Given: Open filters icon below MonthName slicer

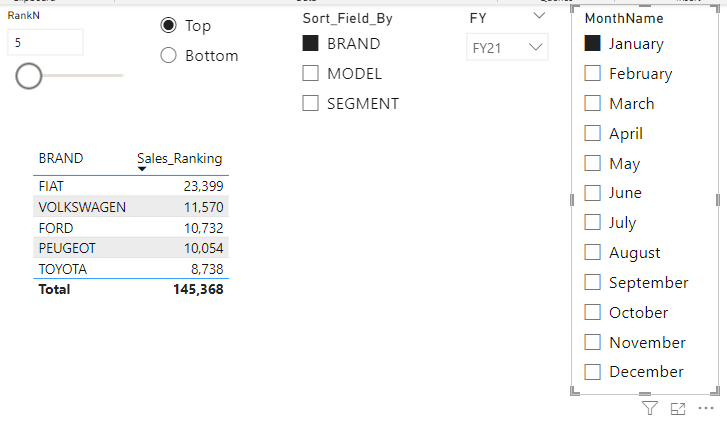Looking at the screenshot, I should click(x=650, y=408).
